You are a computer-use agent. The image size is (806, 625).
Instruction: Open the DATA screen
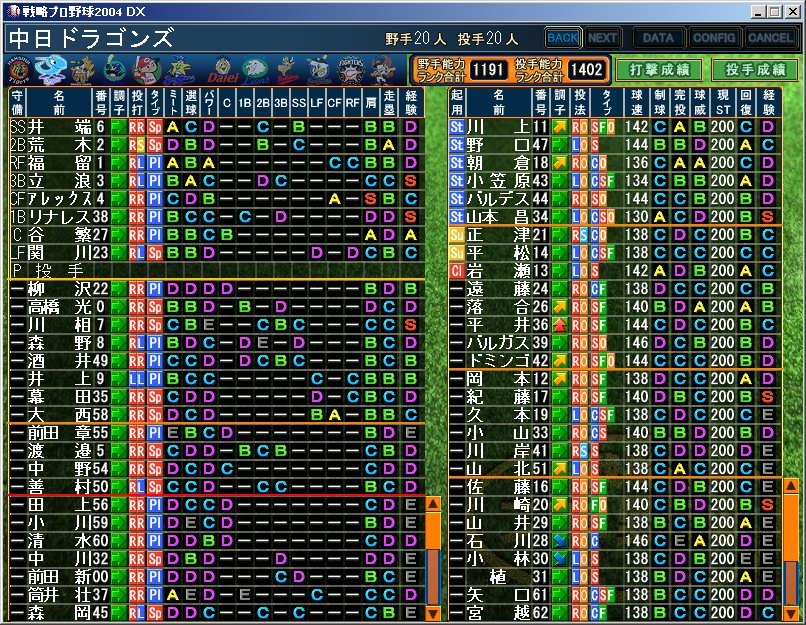pos(657,38)
